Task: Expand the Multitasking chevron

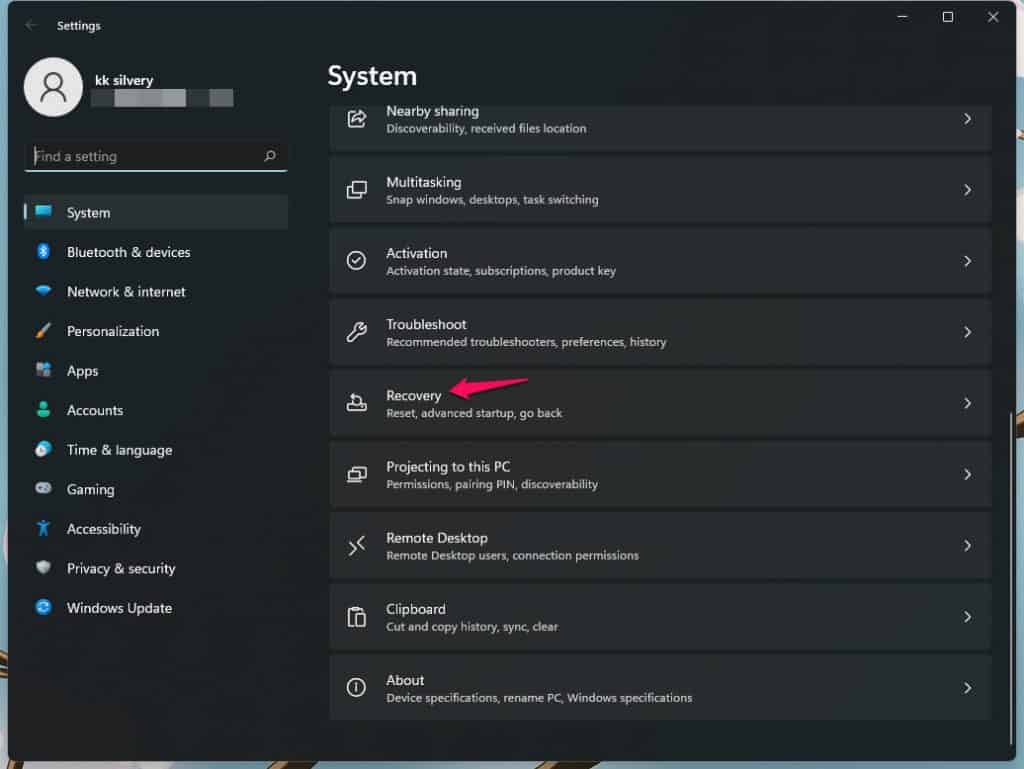Action: [x=967, y=190]
